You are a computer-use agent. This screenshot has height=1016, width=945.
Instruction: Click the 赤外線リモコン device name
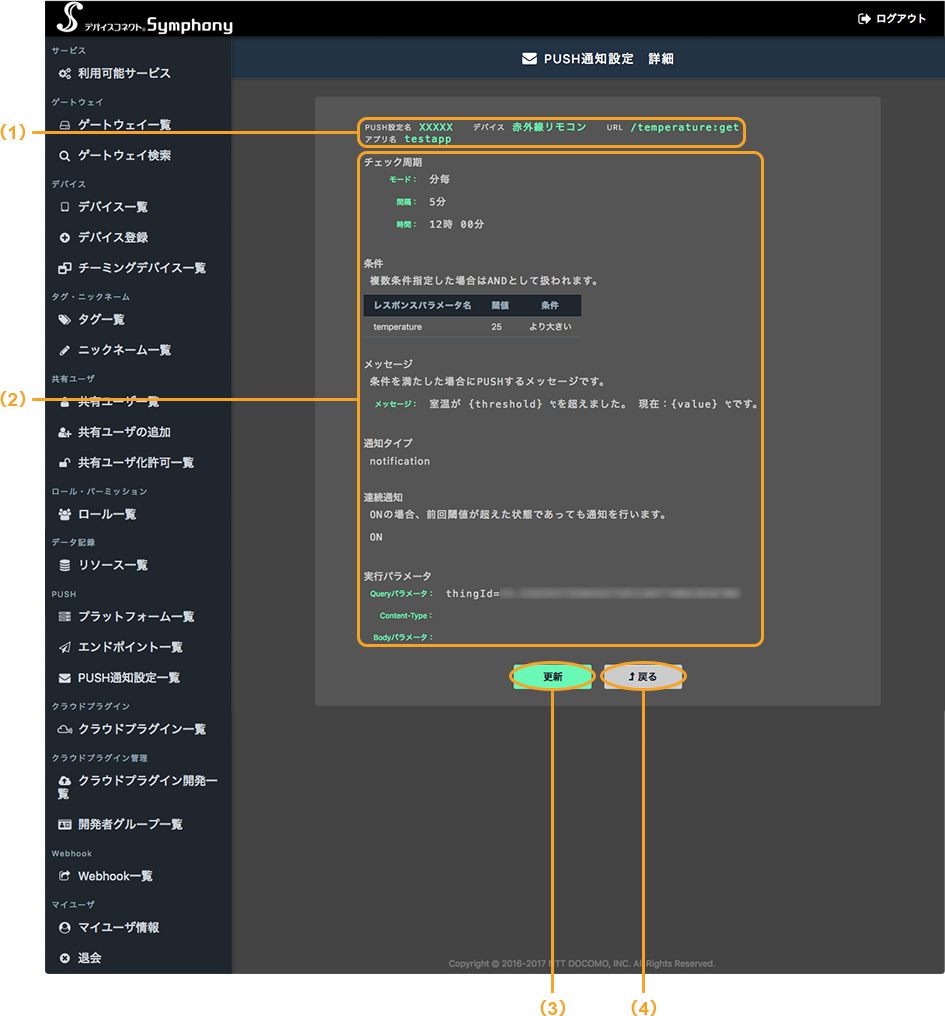click(549, 127)
